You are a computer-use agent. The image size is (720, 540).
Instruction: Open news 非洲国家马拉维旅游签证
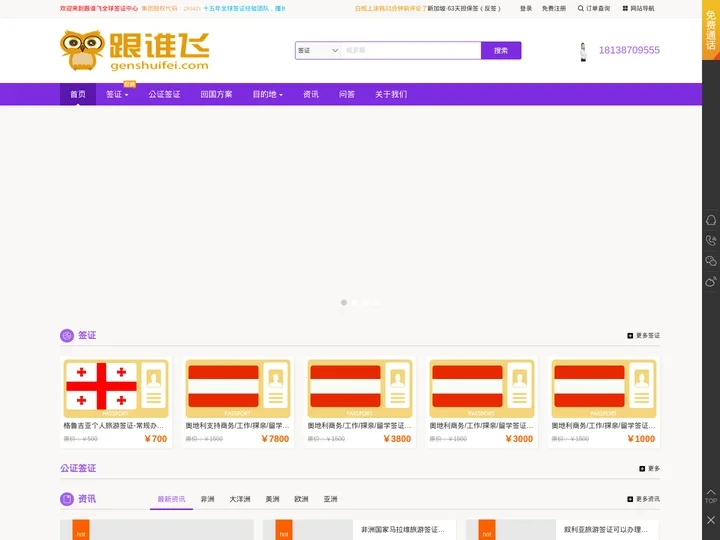tap(403, 529)
